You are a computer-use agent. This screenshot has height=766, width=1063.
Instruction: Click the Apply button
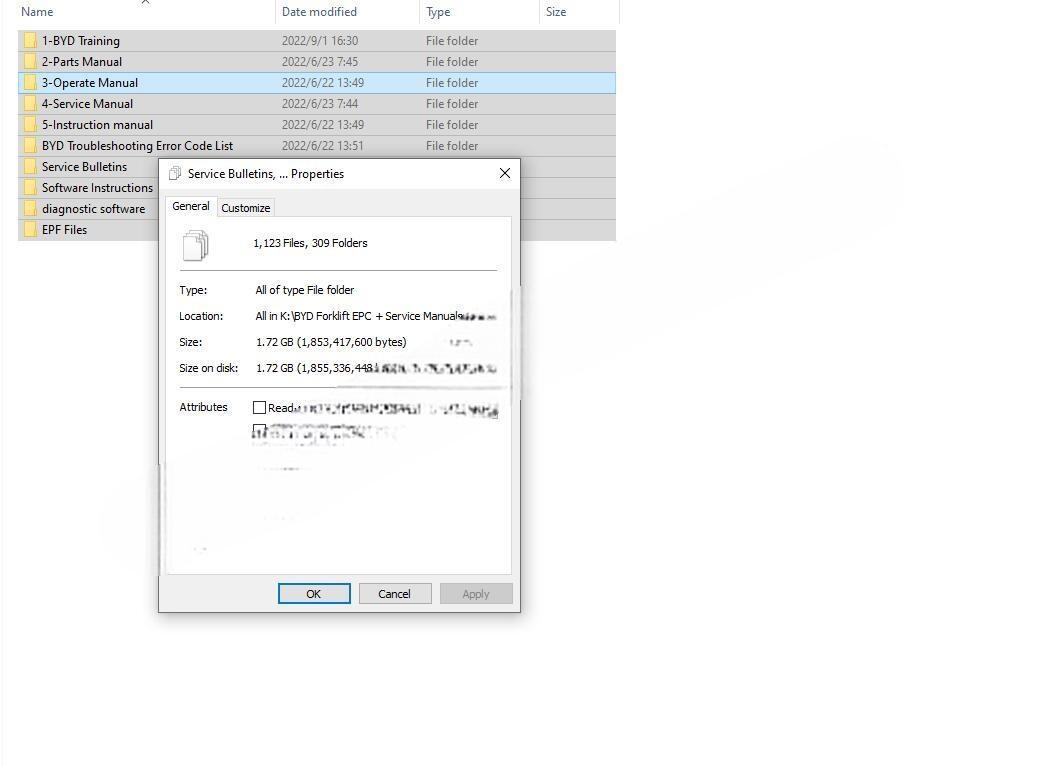pyautogui.click(x=476, y=594)
